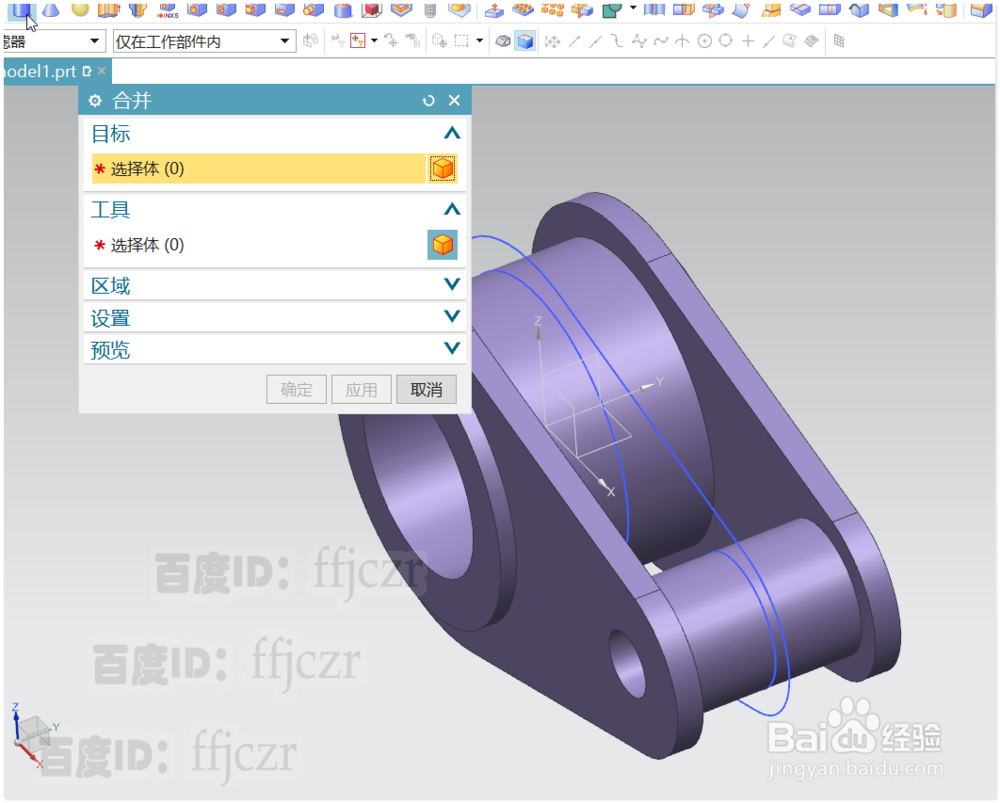
Task: Select the Cone primitive tool
Action: pyautogui.click(x=48, y=10)
